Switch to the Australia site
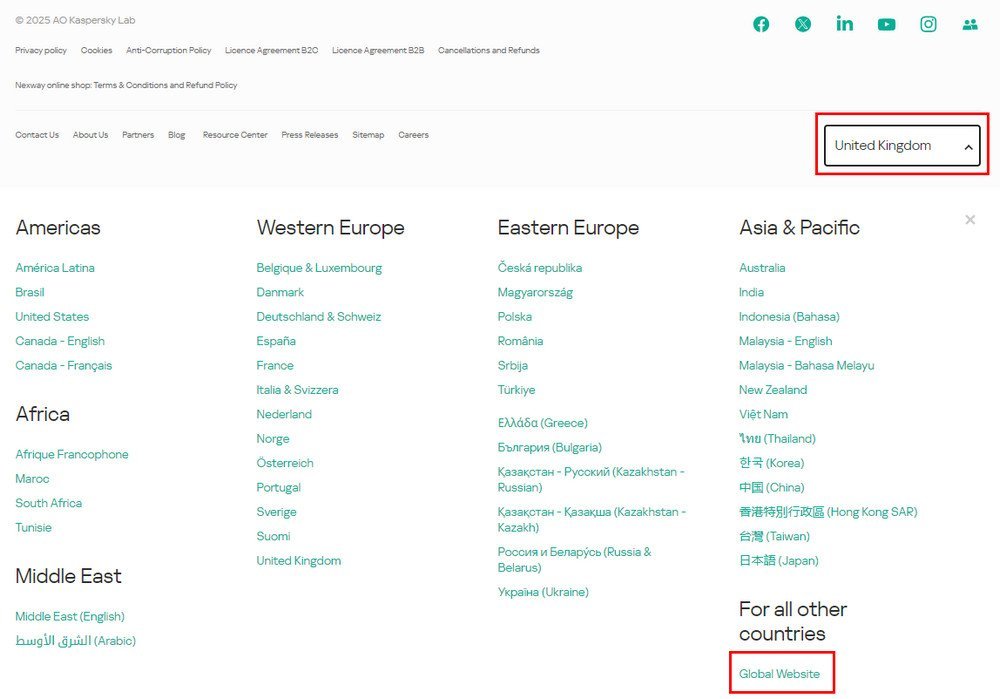This screenshot has height=699, width=1000. click(762, 268)
